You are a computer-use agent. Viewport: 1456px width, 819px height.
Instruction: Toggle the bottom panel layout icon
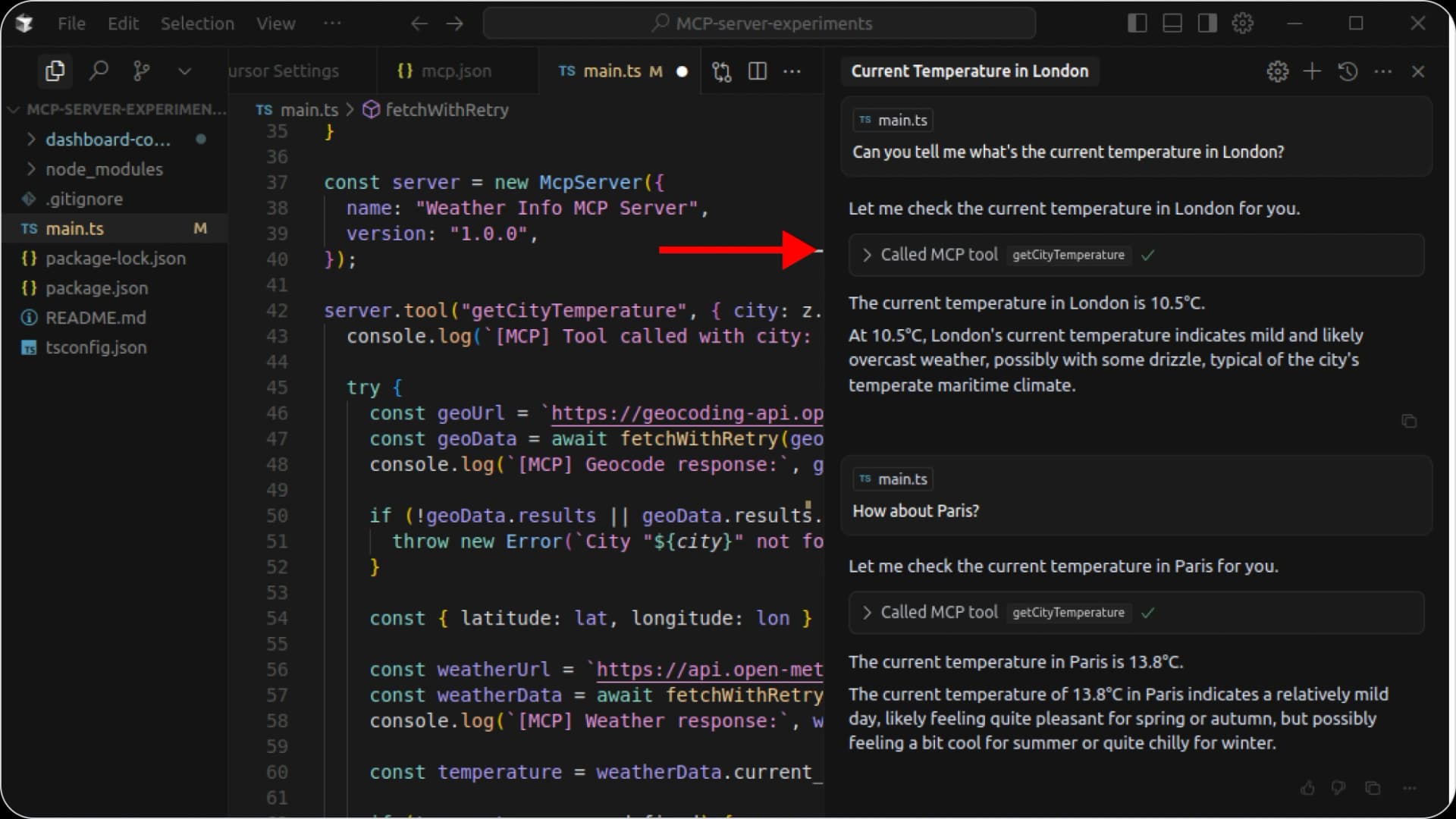coord(1172,24)
